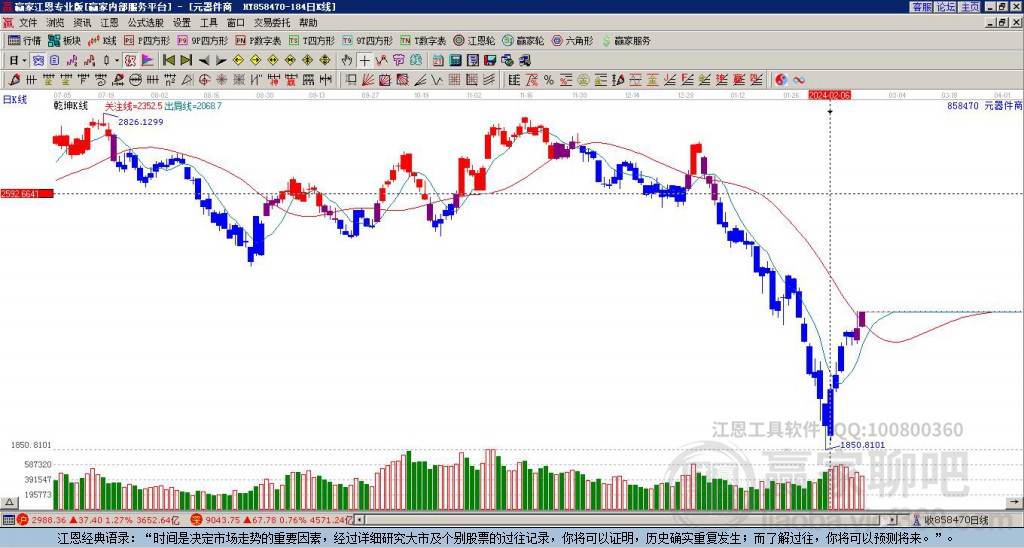This screenshot has width=1024, height=548.
Task: Step chart left with black left arrow
Action: 204,61
